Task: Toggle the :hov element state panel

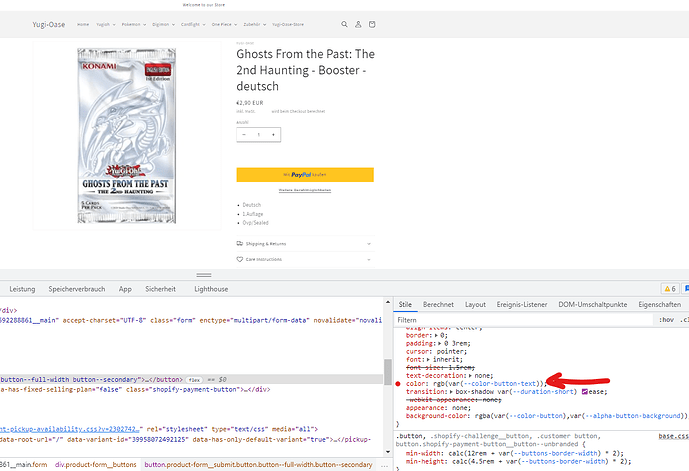Action: pyautogui.click(x=666, y=320)
